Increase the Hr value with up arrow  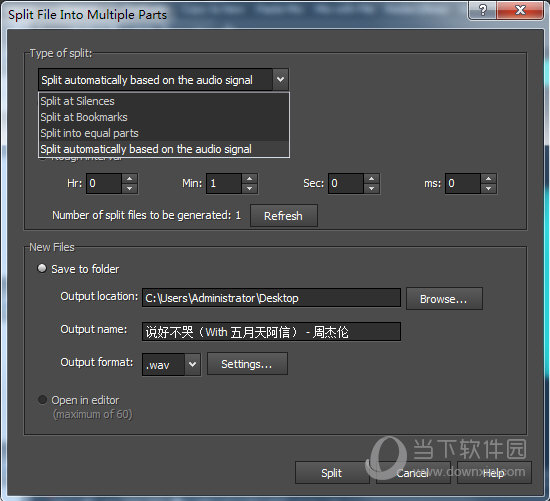point(129,179)
